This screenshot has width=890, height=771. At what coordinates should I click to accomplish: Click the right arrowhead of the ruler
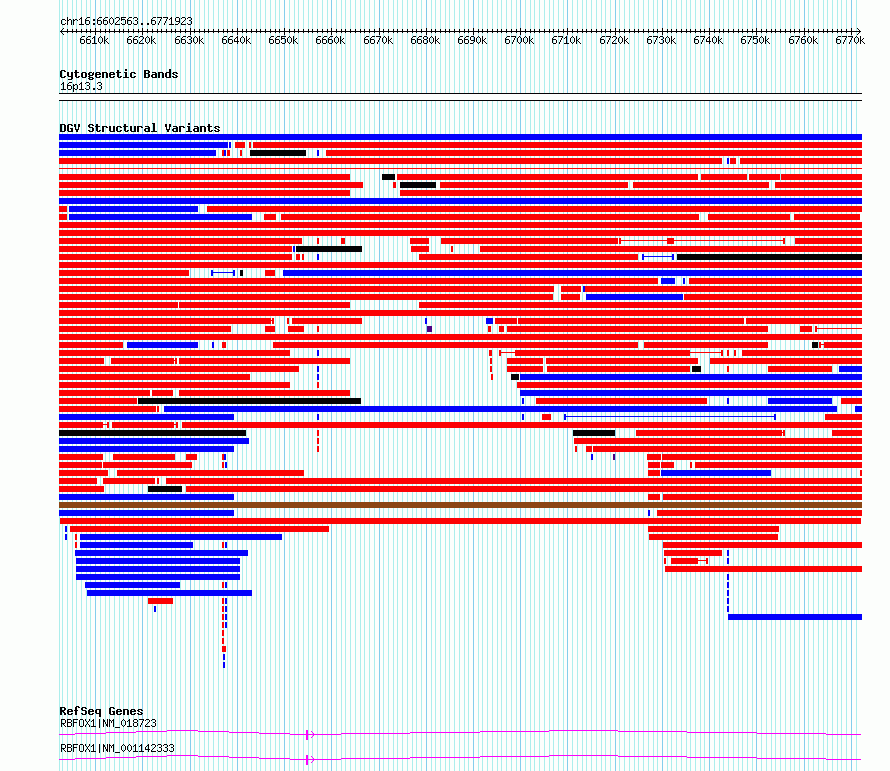tap(859, 31)
